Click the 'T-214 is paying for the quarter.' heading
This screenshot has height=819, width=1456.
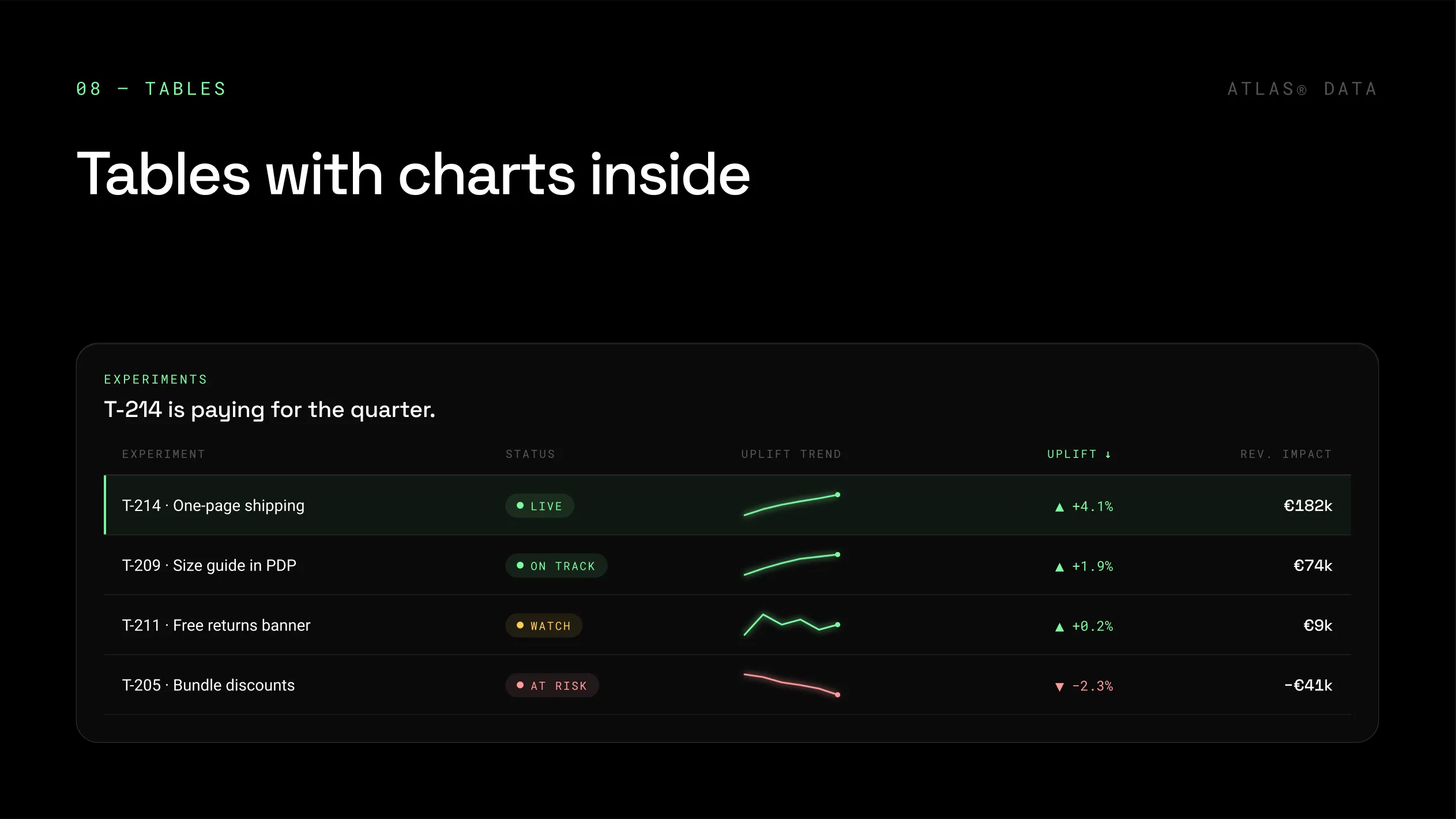[269, 410]
